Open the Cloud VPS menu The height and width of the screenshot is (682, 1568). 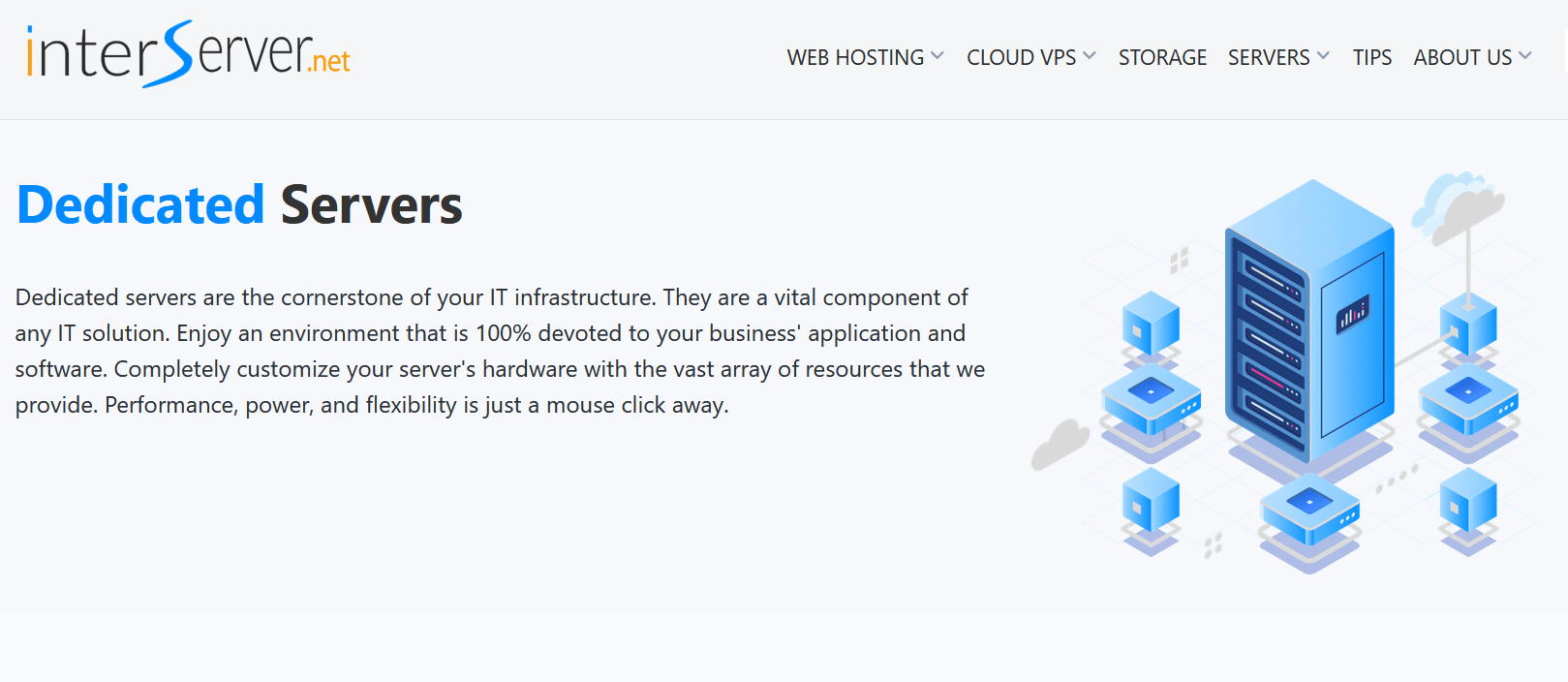(x=1021, y=58)
